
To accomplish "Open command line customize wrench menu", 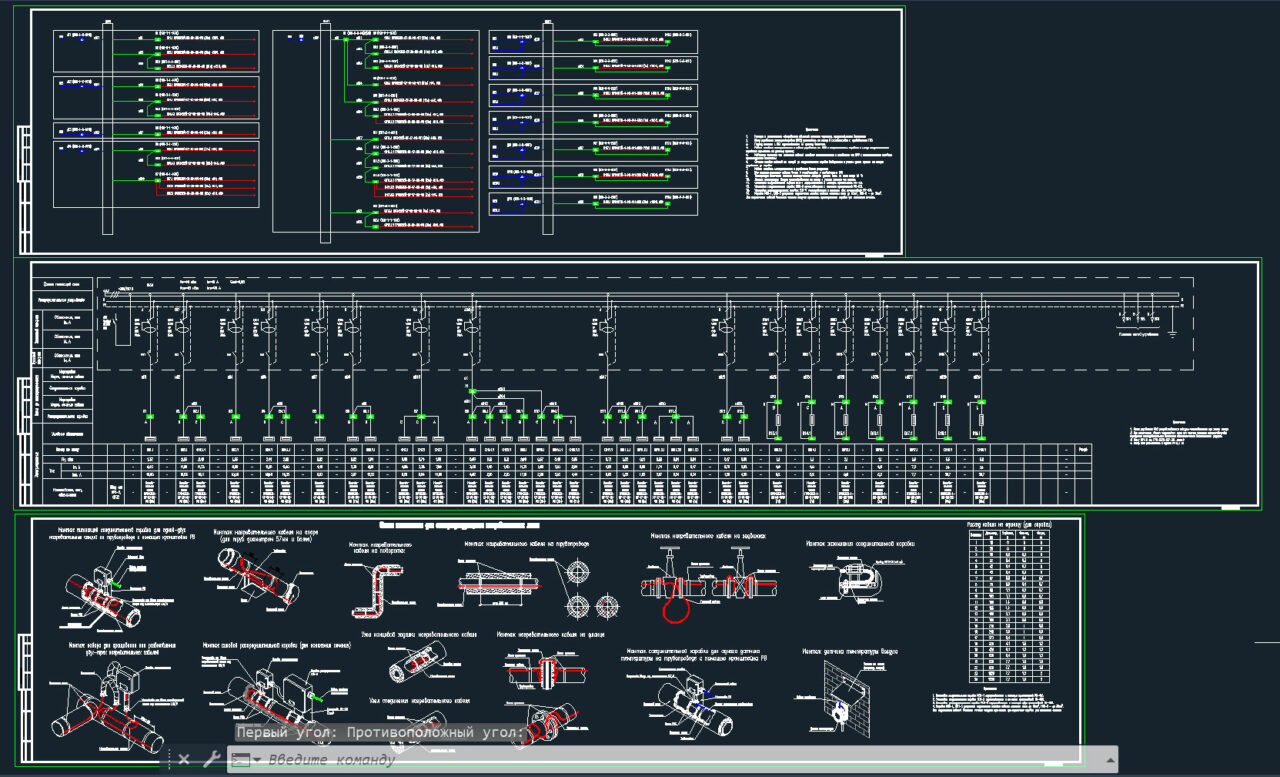I will pos(211,760).
